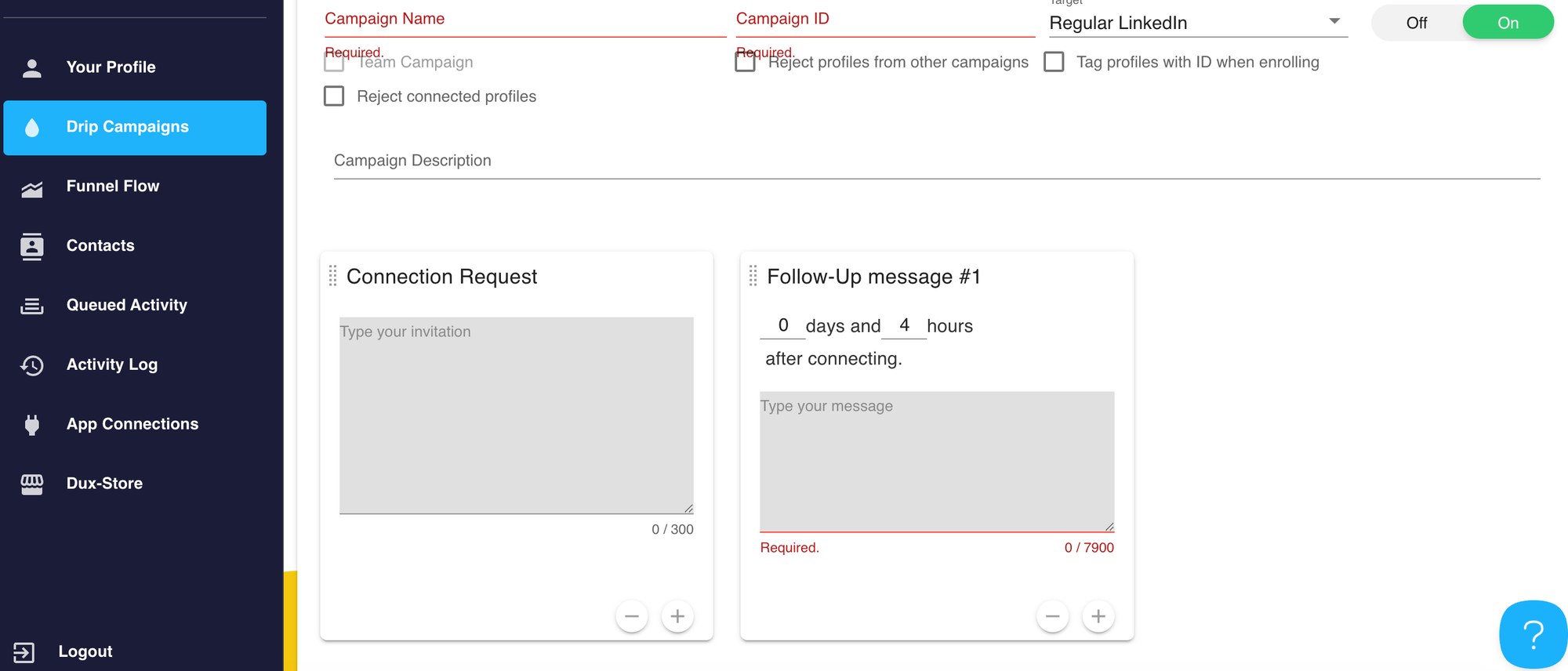Click the Dux-Store shop icon

tap(32, 484)
